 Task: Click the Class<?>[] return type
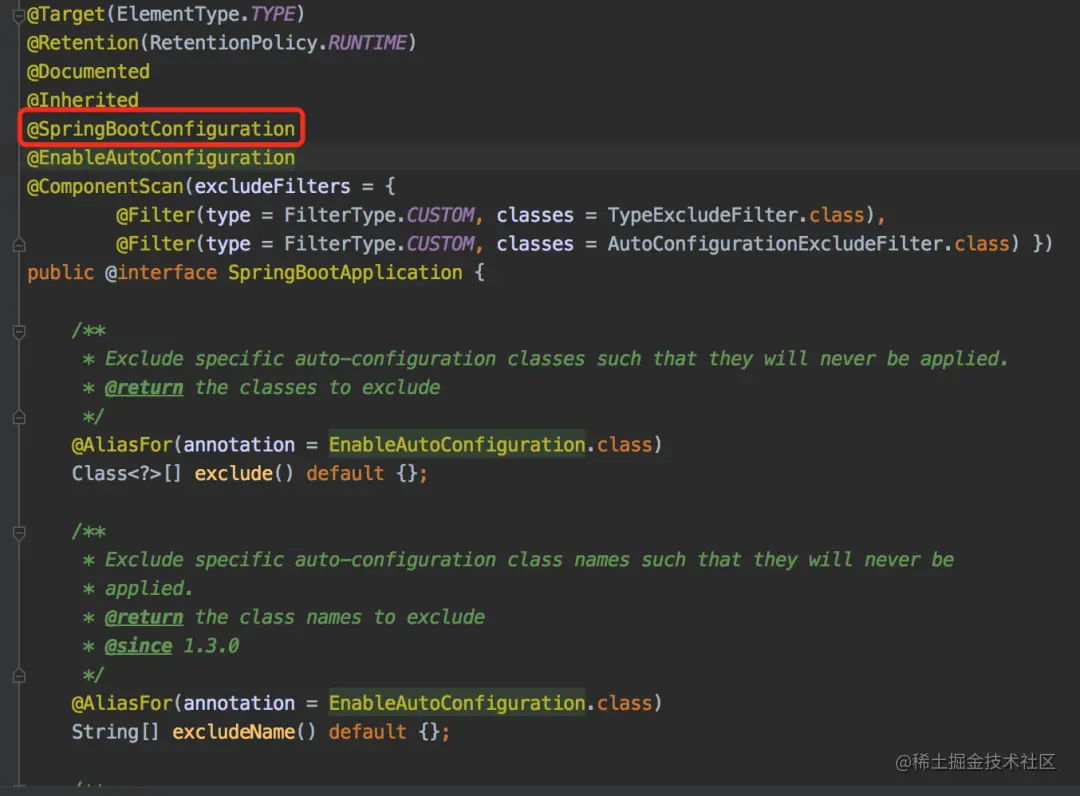127,474
